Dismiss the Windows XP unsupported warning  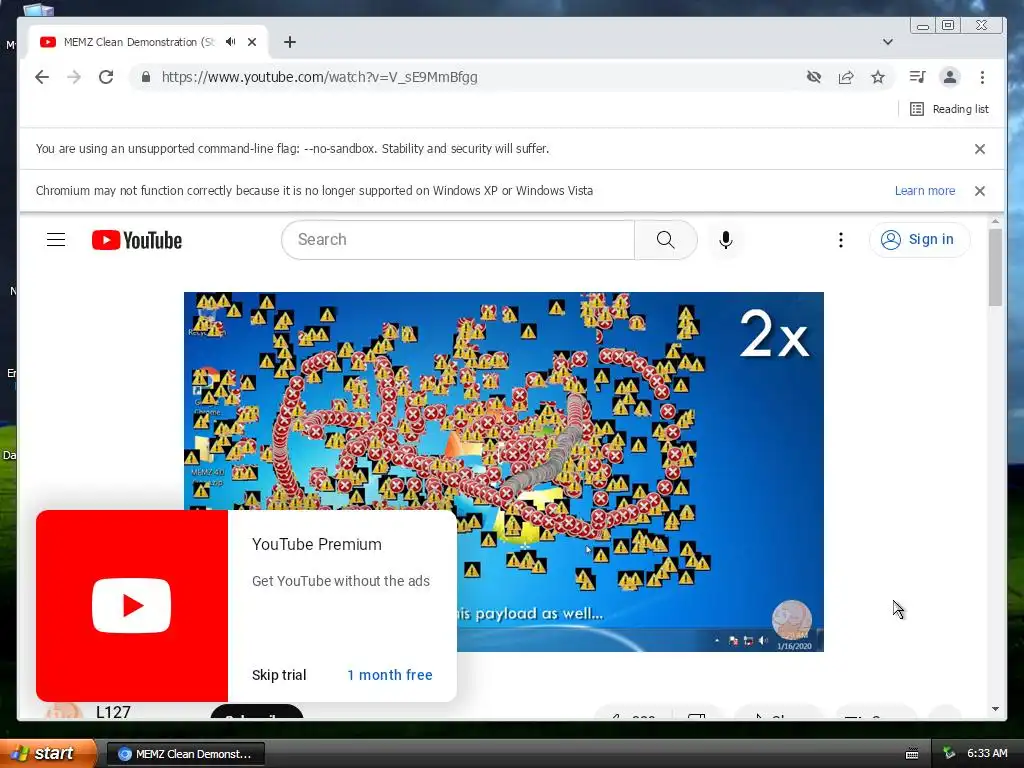pyautogui.click(x=980, y=191)
